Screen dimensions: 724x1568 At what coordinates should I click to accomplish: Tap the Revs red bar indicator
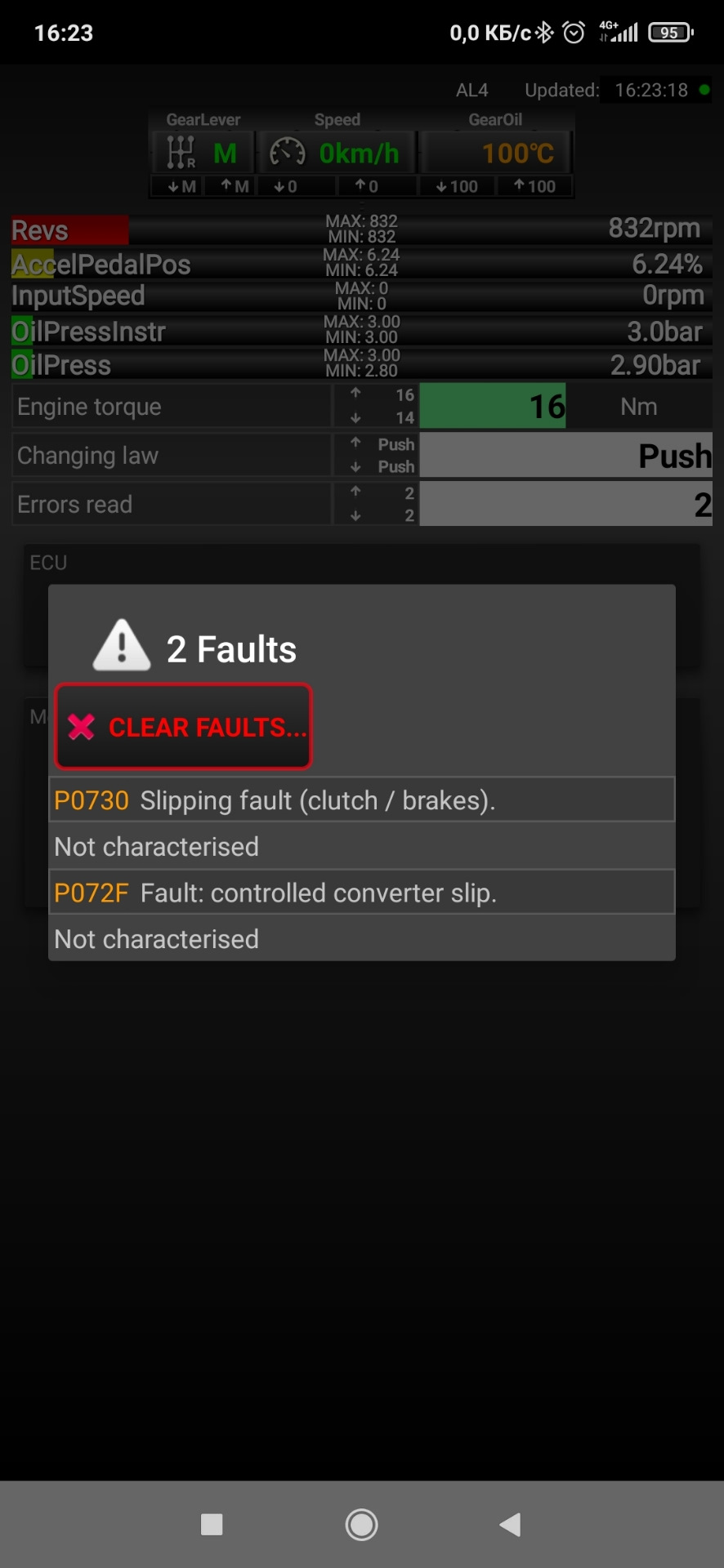tap(69, 230)
